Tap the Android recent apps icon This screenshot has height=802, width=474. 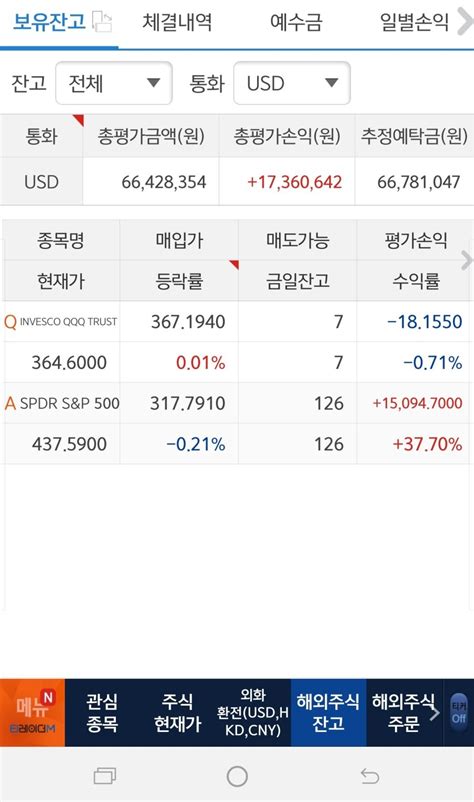[105, 776]
